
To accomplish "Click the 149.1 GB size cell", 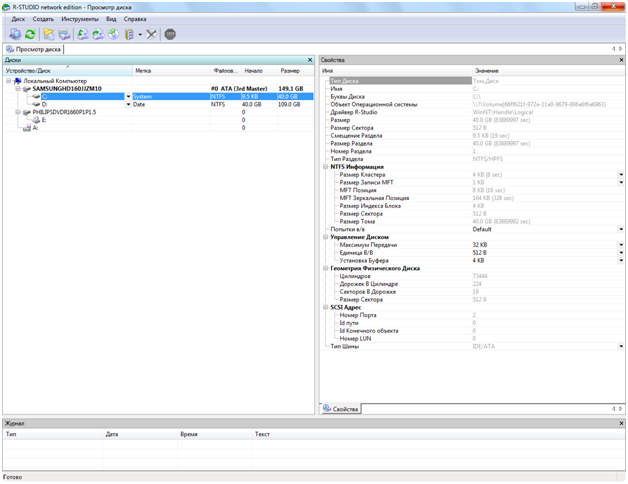I will [x=291, y=89].
